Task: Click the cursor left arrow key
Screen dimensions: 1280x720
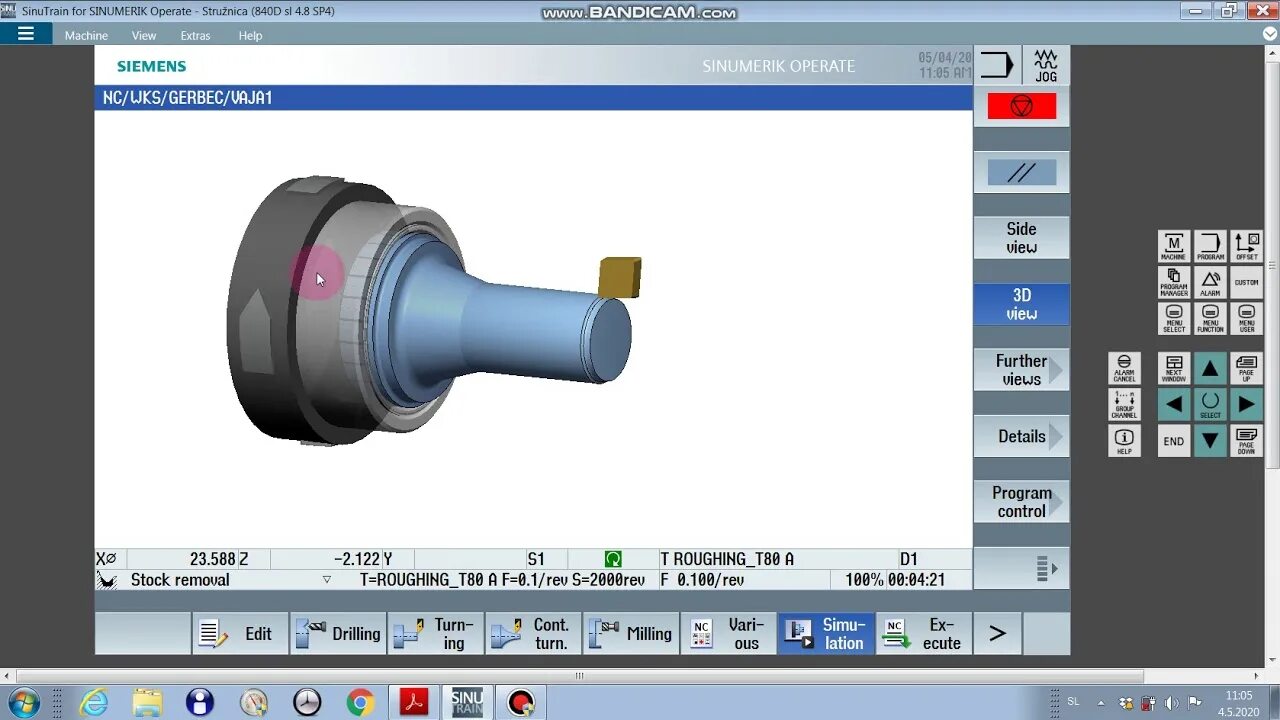Action: (x=1174, y=404)
